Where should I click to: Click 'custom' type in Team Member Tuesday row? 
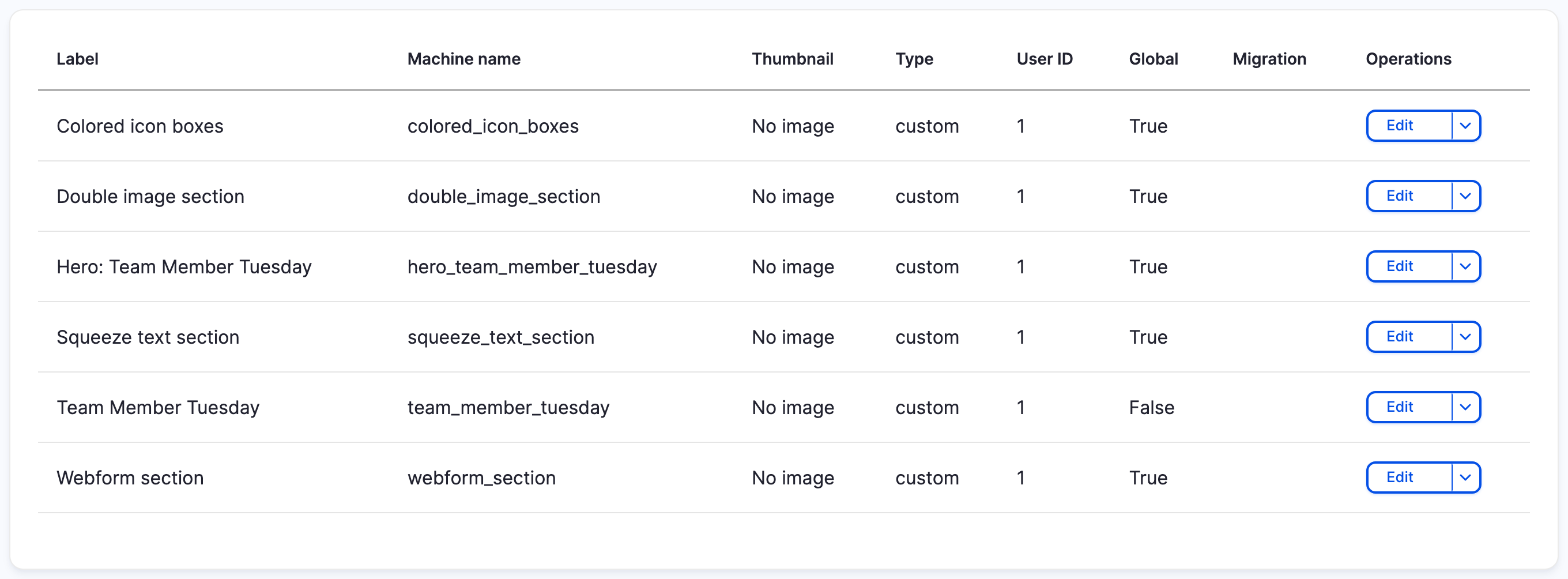tap(927, 407)
